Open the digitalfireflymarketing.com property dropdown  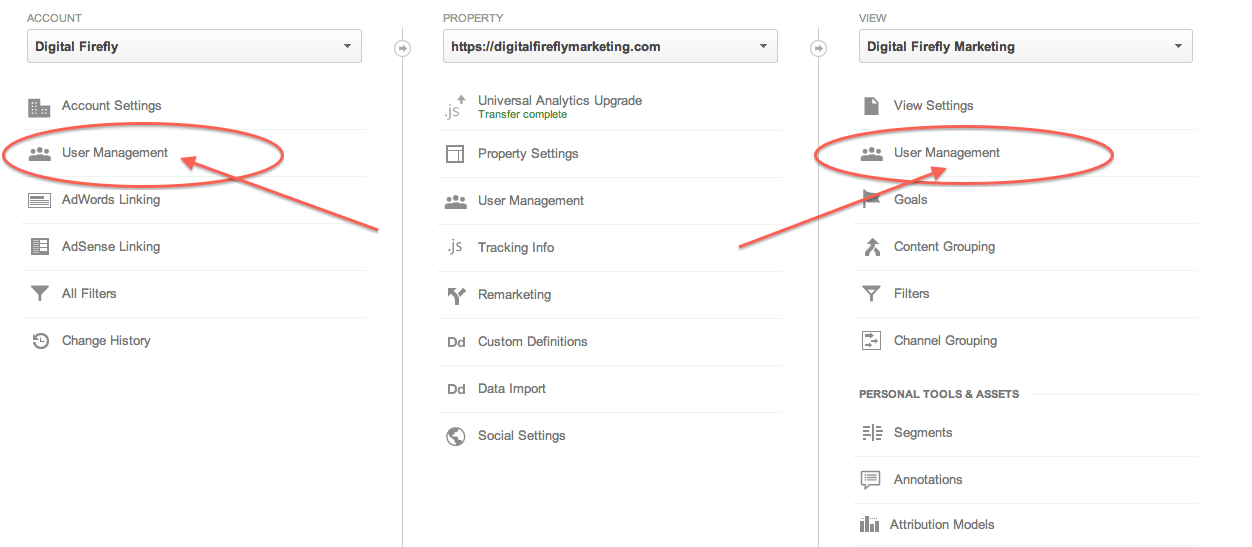pos(610,46)
